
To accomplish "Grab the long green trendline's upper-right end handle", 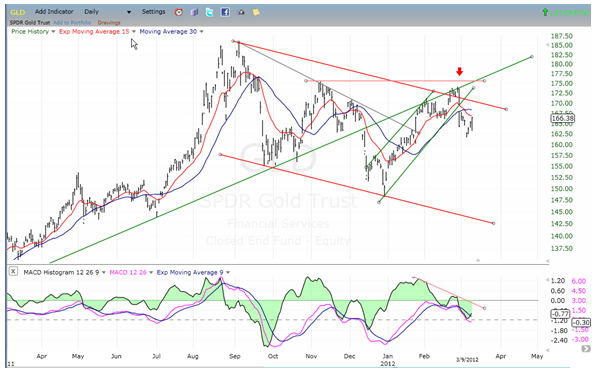I will [x=532, y=57].
